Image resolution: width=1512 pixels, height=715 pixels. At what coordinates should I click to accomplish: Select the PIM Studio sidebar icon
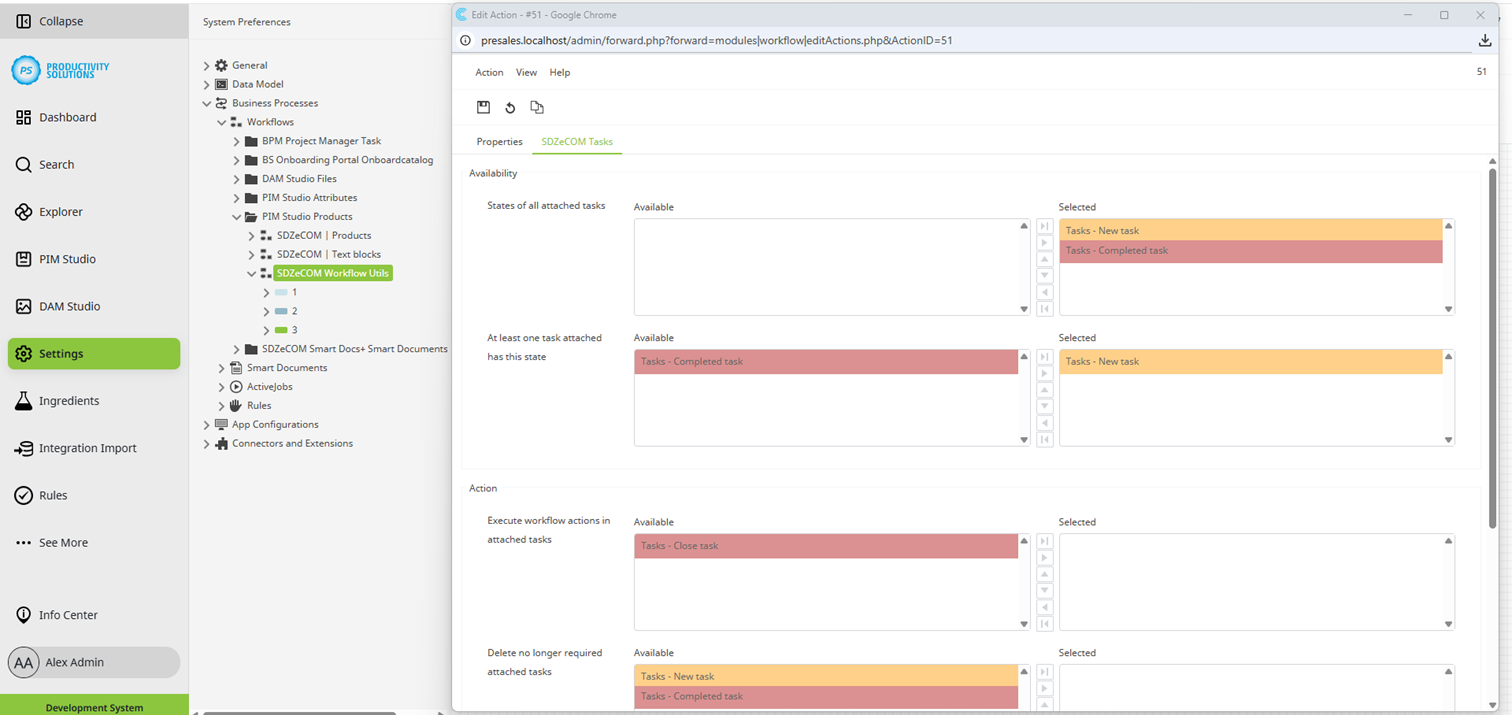pyautogui.click(x=22, y=259)
